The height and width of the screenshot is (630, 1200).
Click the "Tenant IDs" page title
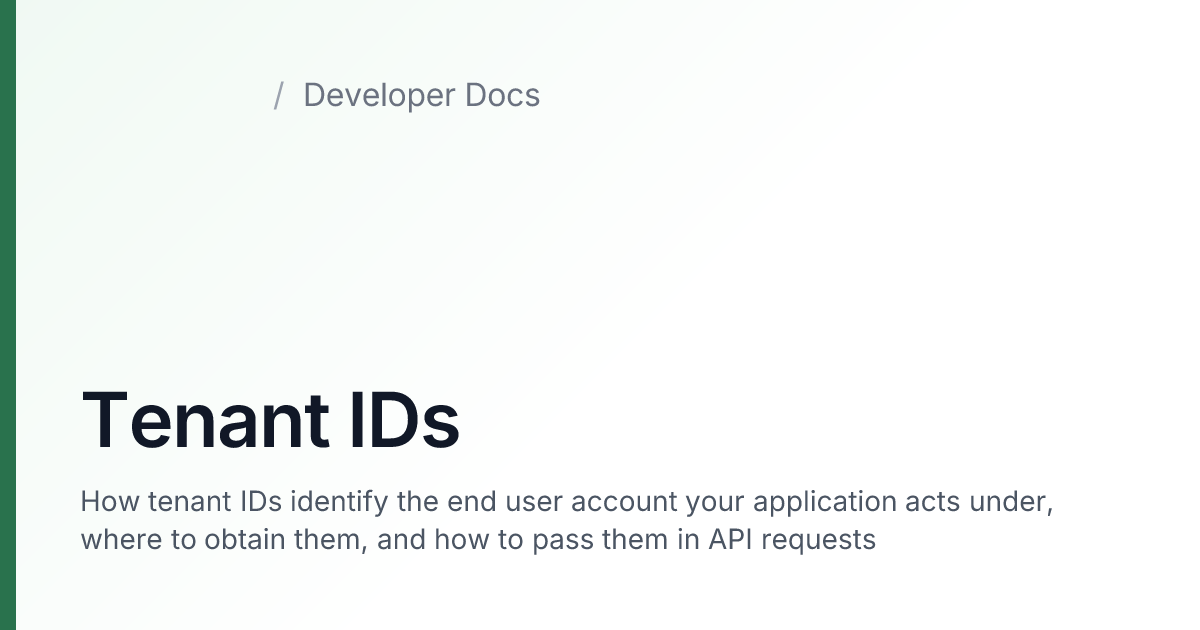pos(270,421)
